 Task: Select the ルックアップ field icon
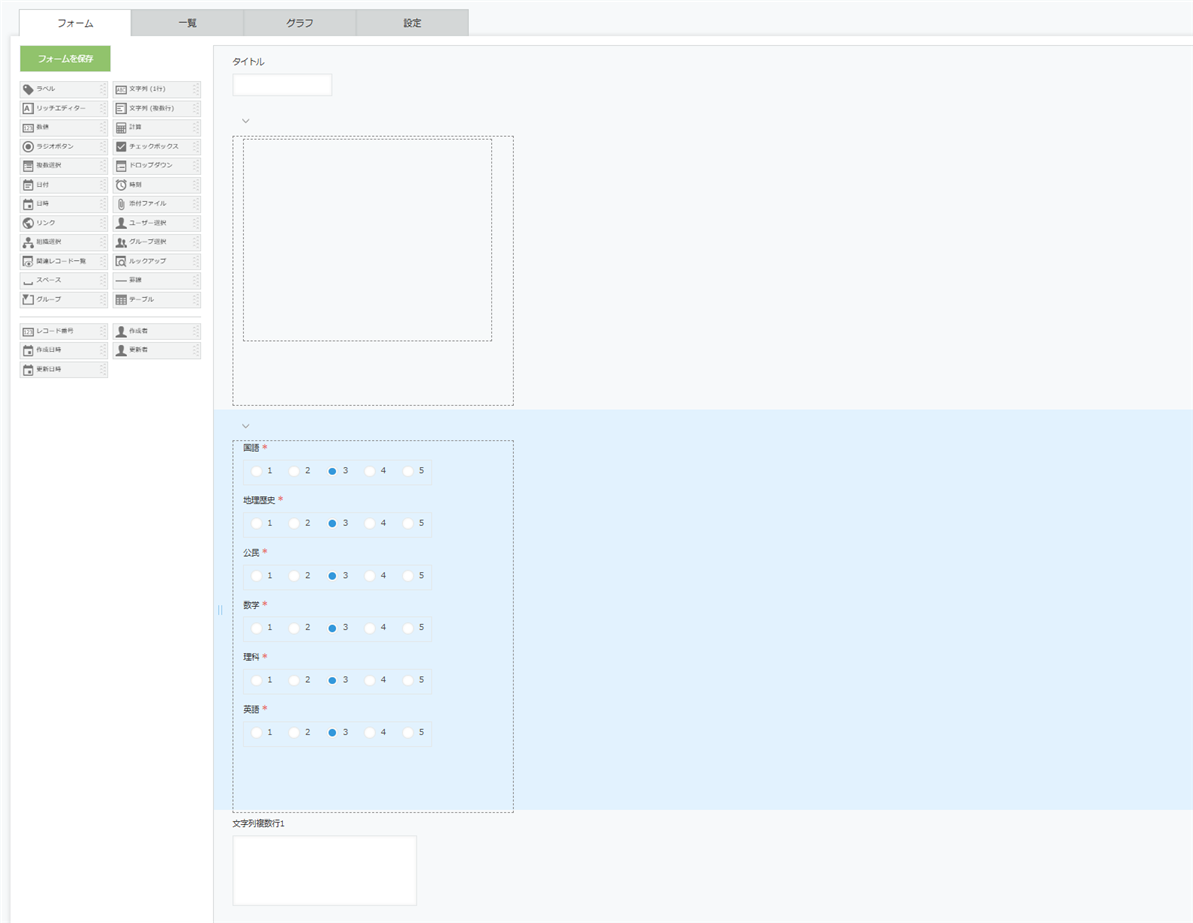pos(121,261)
